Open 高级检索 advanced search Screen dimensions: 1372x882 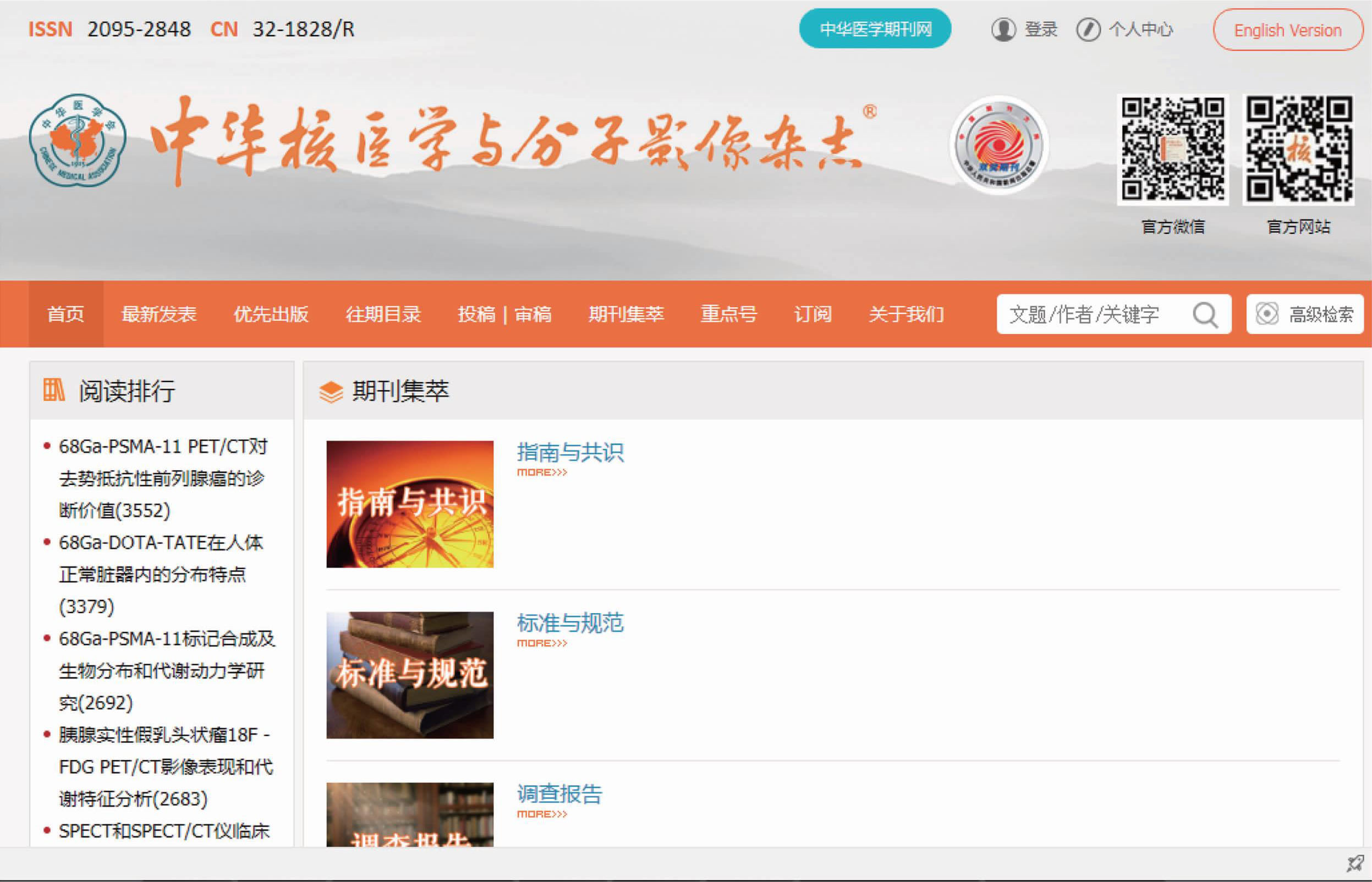pos(1304,314)
